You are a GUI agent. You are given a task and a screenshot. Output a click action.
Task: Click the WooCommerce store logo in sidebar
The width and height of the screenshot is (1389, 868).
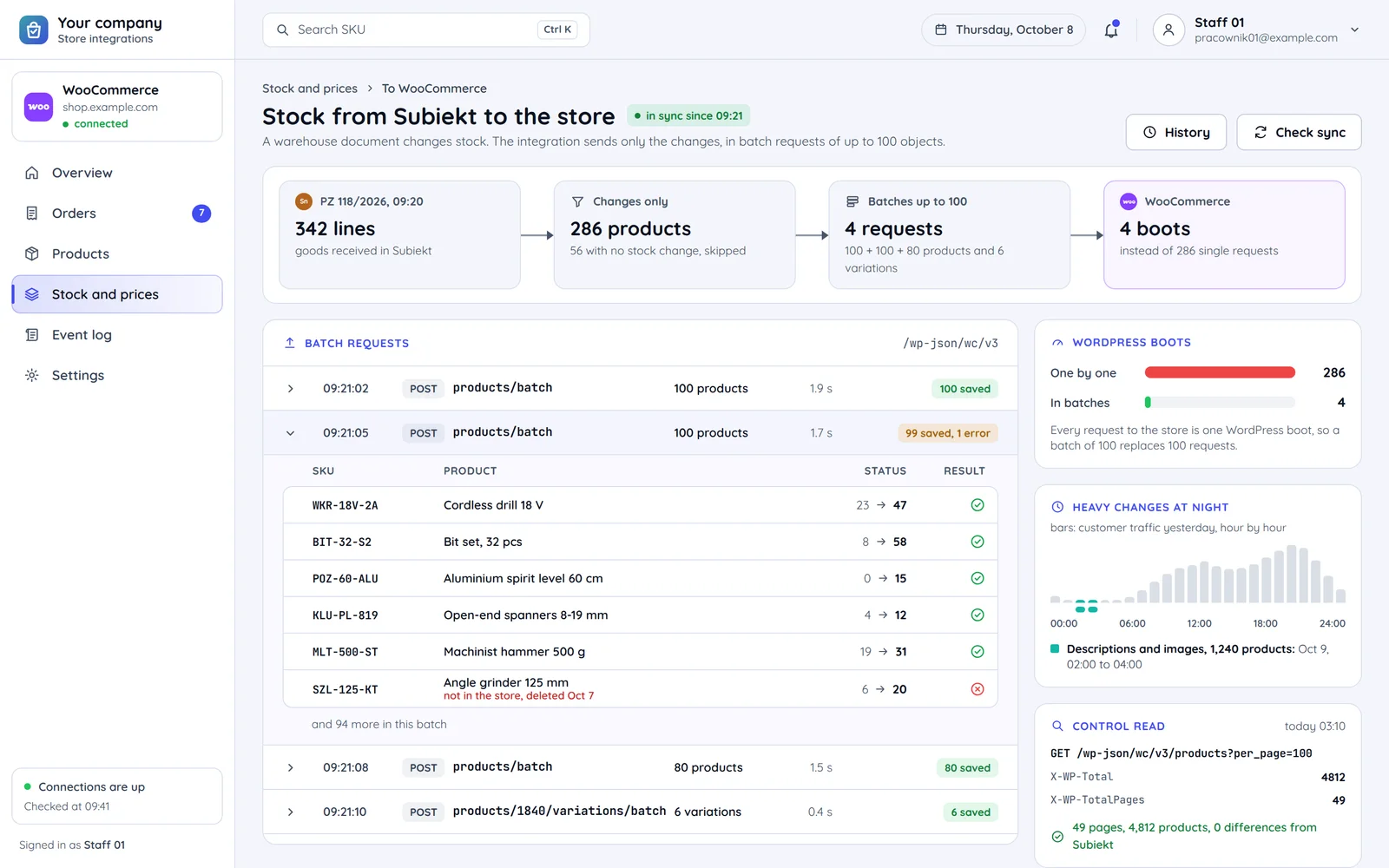coord(38,107)
